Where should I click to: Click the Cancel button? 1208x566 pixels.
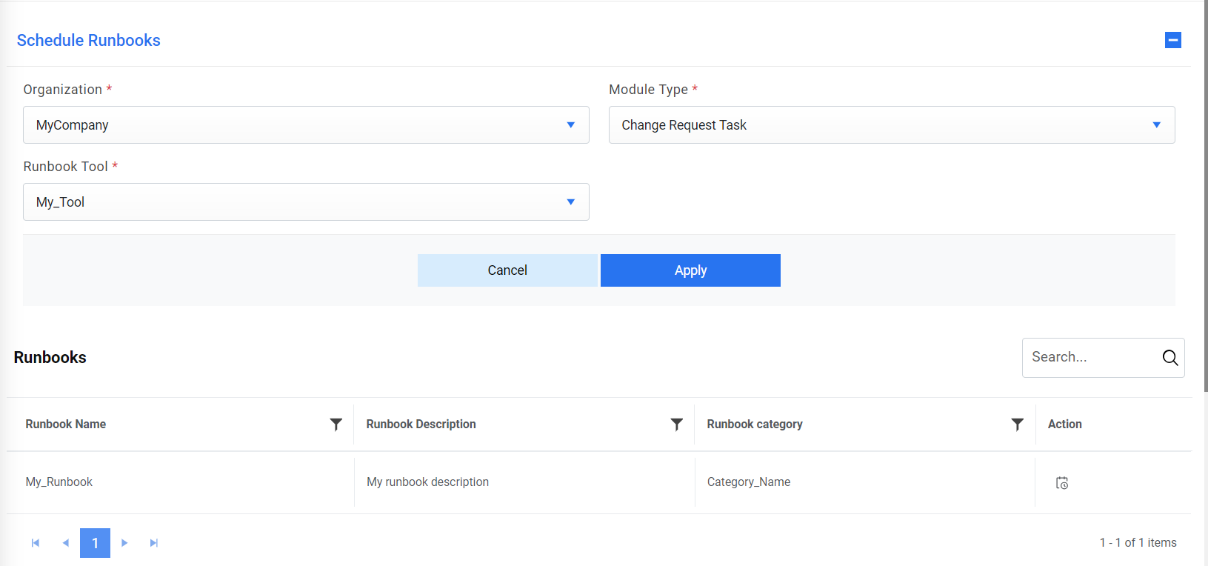click(x=507, y=270)
